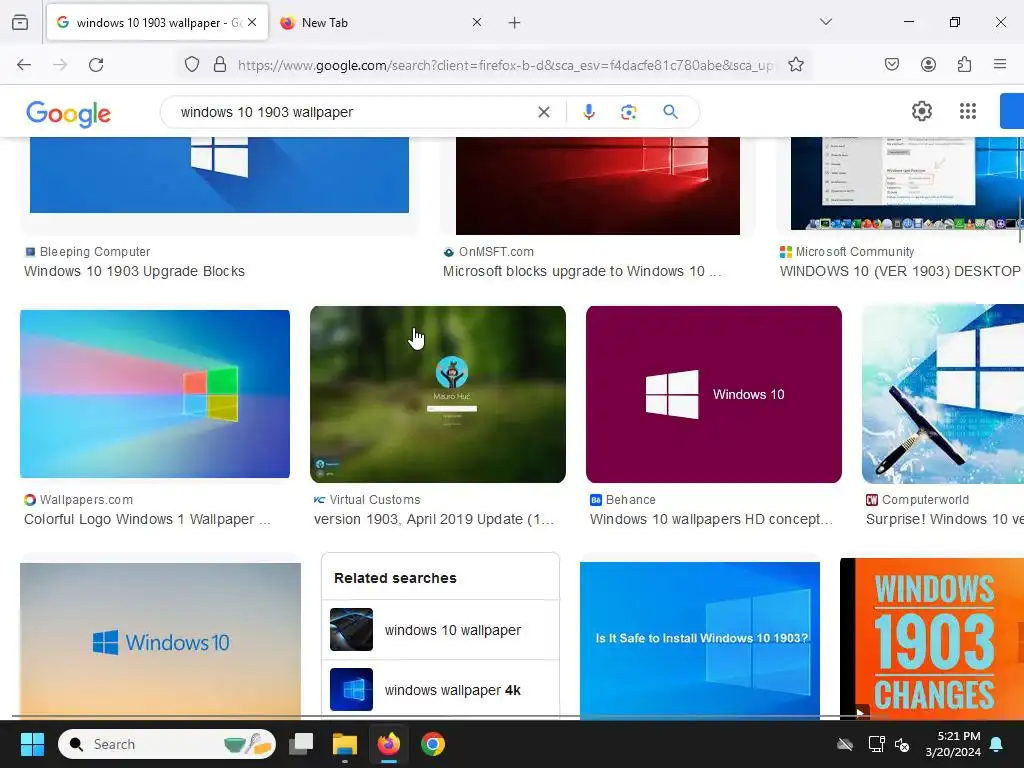The height and width of the screenshot is (768, 1024).
Task: Open the Firefox application menu
Action: [x=1000, y=64]
